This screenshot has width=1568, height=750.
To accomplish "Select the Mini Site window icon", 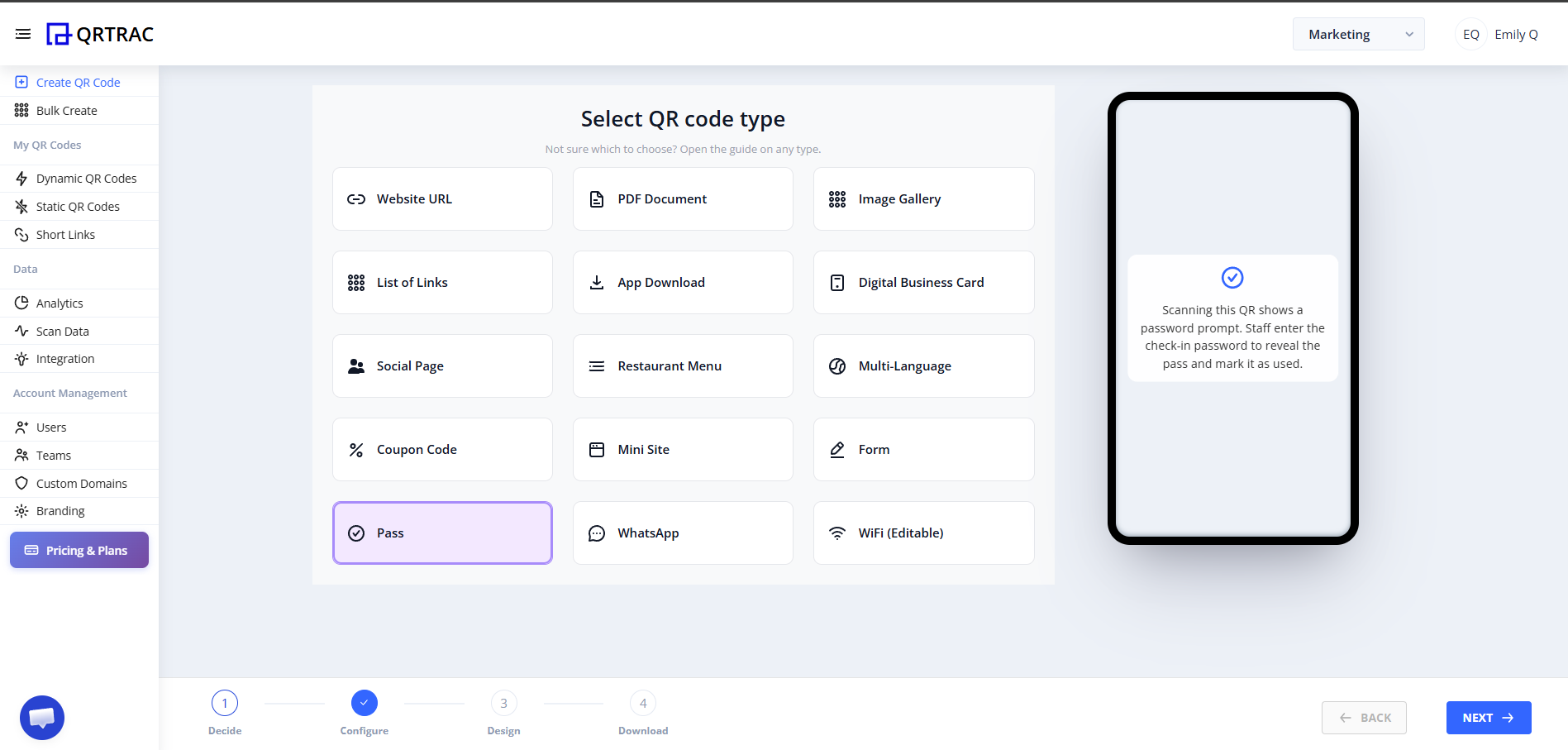I will (x=597, y=450).
